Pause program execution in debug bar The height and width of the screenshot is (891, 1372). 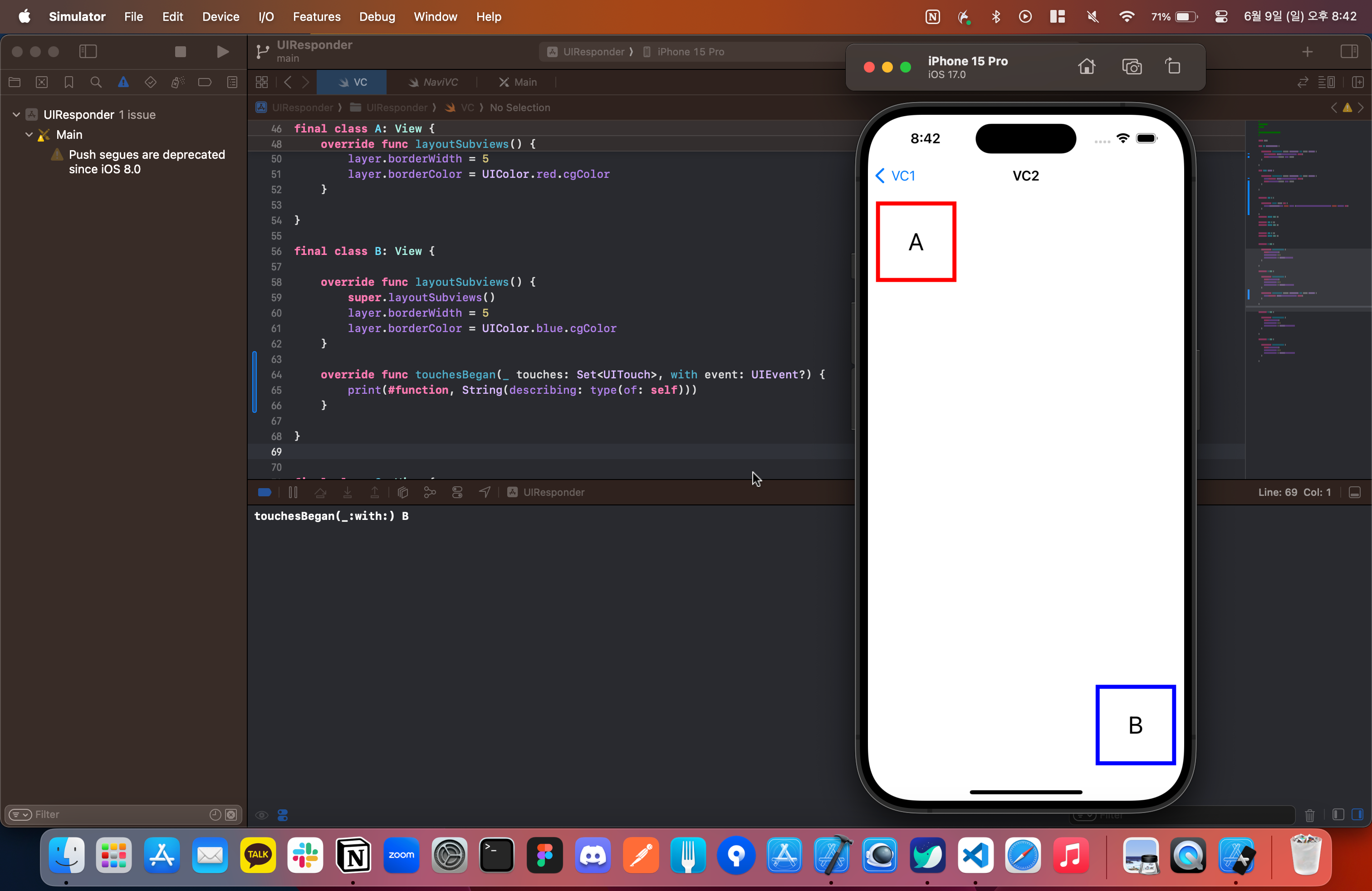[x=293, y=492]
